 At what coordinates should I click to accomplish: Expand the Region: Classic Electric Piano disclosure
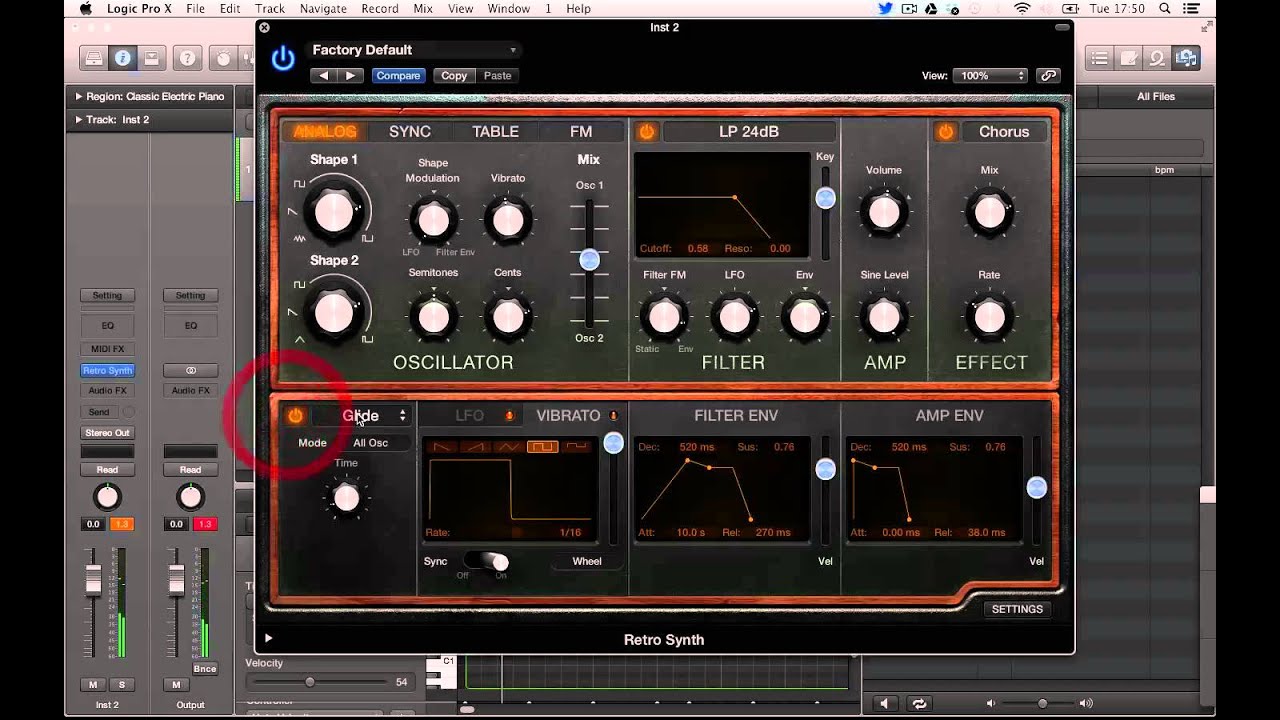coord(79,96)
